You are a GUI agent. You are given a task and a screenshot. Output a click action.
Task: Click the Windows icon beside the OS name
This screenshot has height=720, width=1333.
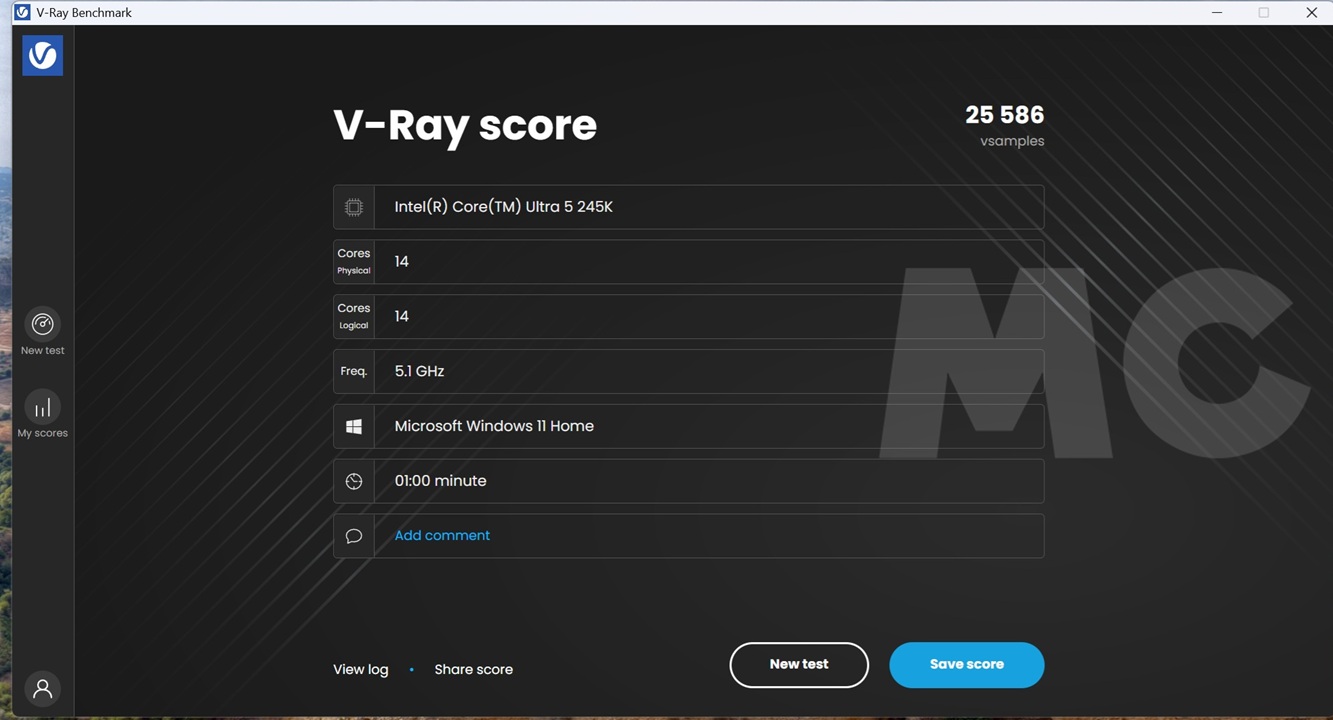(354, 425)
